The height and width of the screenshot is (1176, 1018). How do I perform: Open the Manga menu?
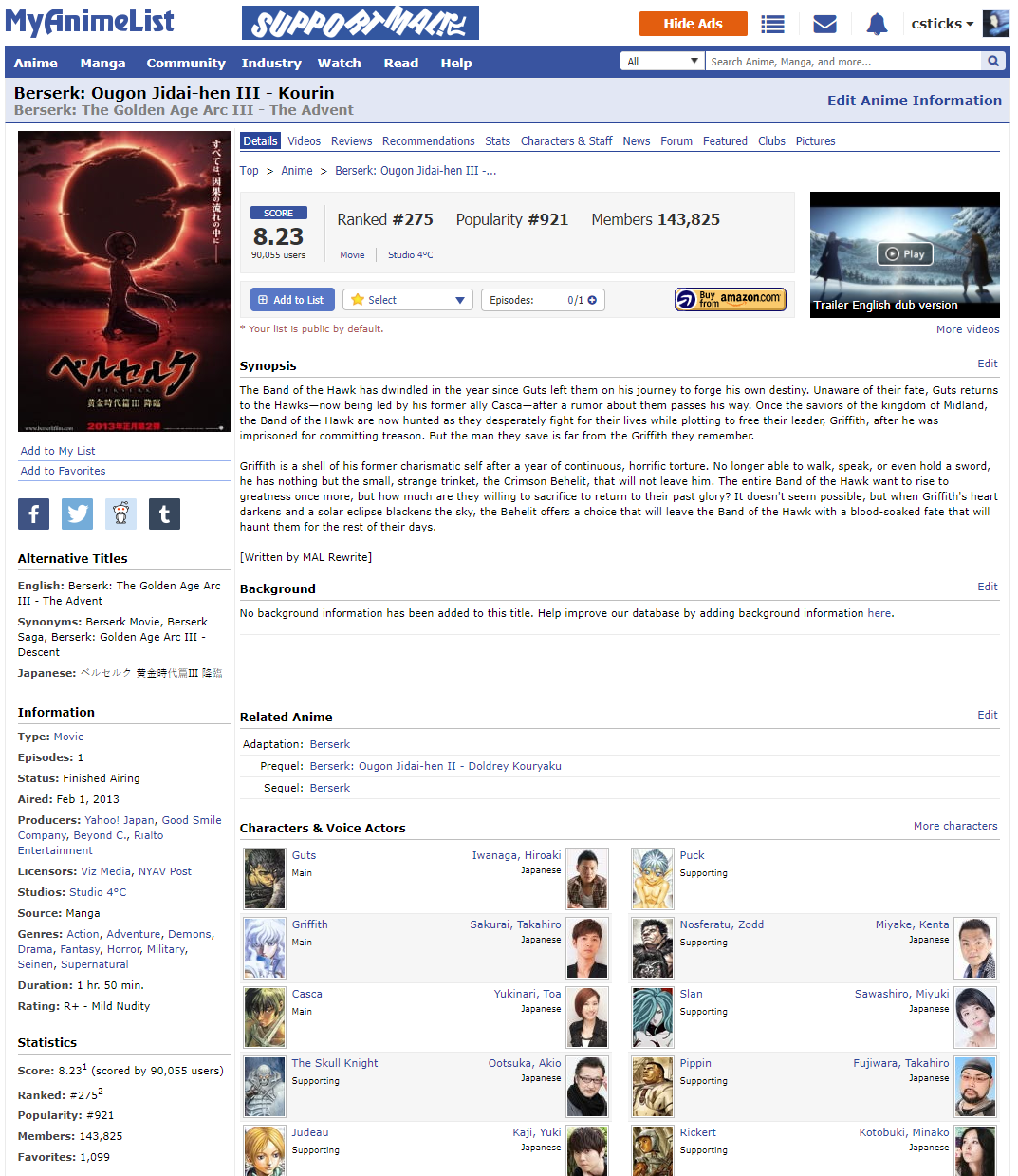(102, 63)
